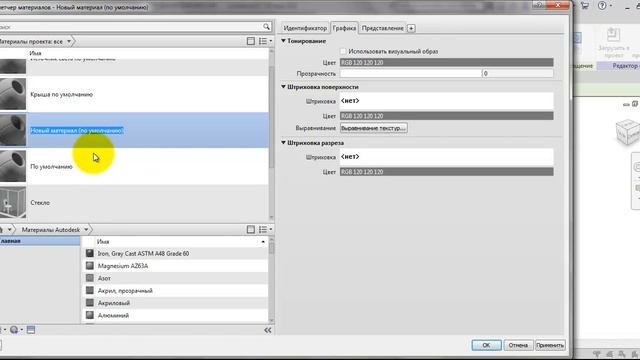
Task: Click the Применить button
Action: (x=550, y=345)
